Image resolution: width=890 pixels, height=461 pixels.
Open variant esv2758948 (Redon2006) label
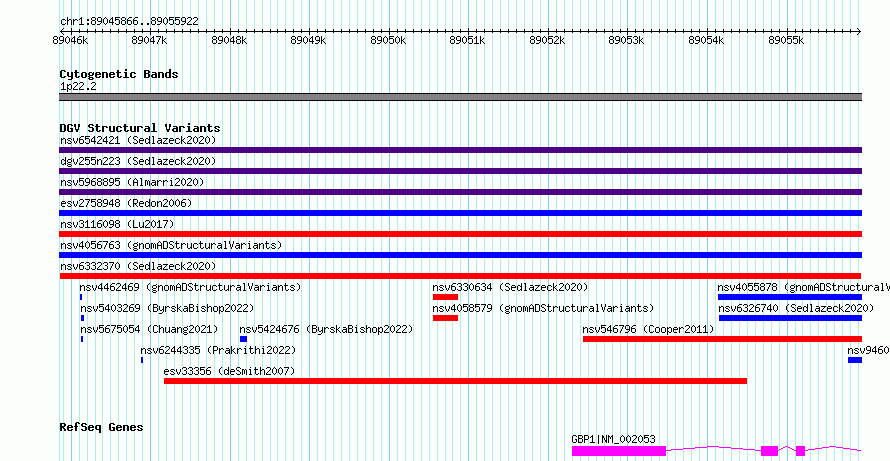coord(126,203)
